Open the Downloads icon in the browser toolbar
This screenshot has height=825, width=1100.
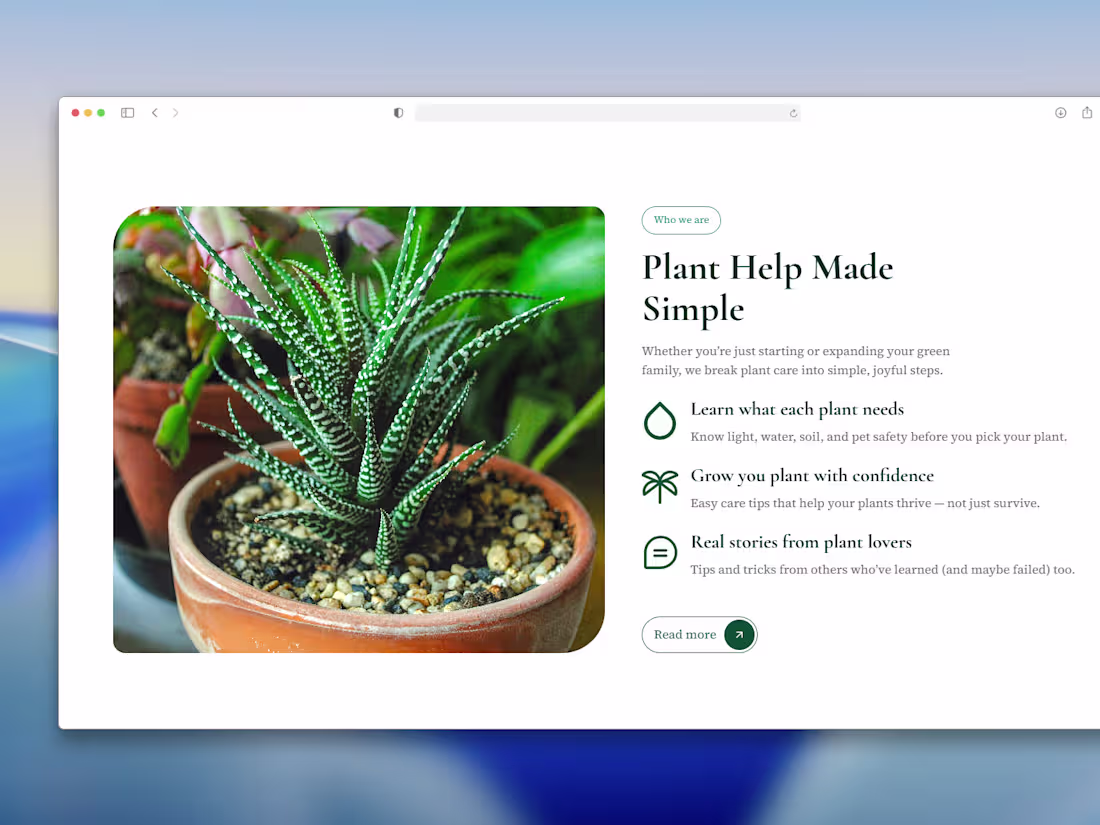click(1060, 113)
